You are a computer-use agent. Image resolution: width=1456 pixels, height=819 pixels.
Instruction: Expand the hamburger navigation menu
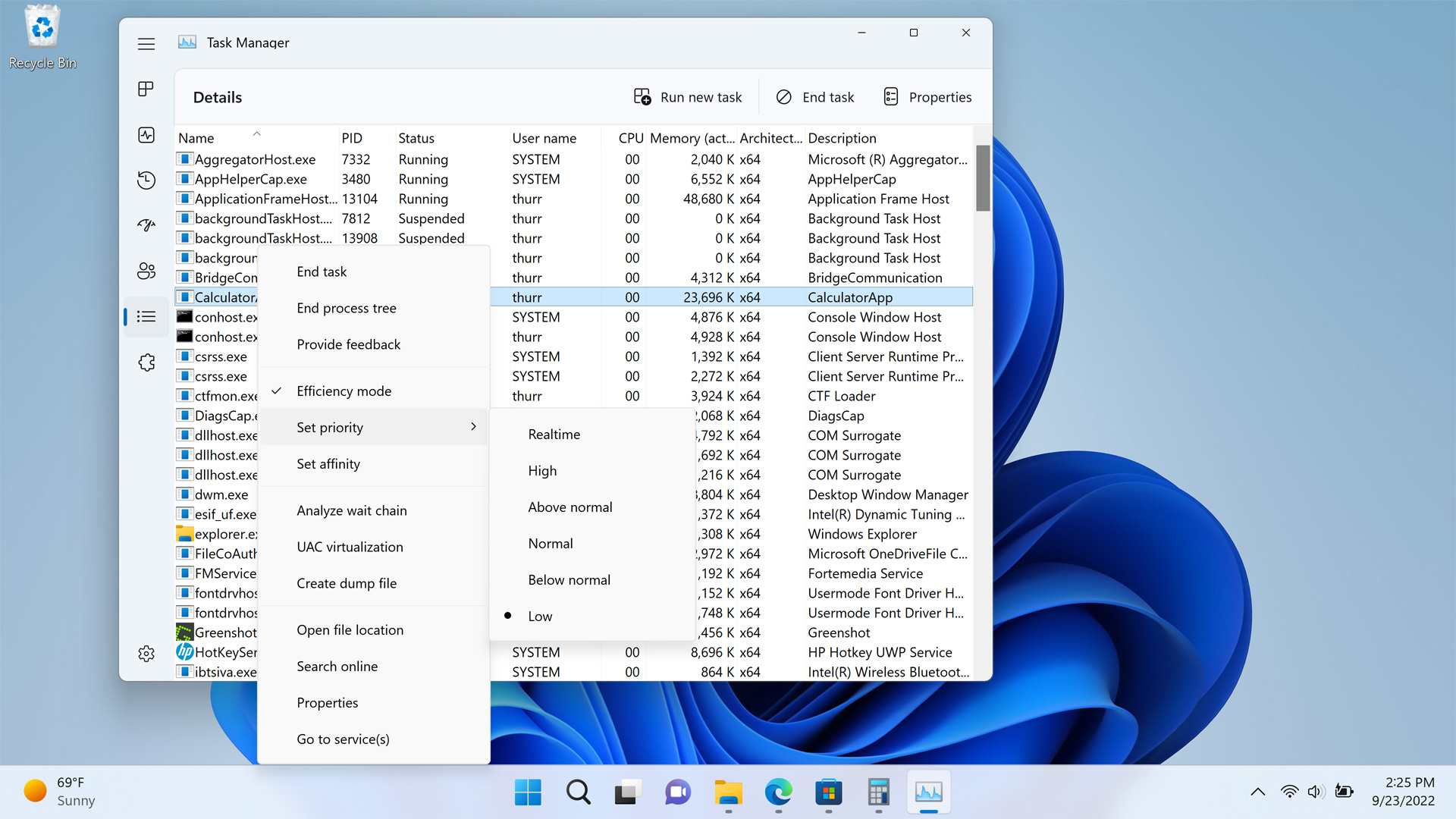click(x=146, y=44)
